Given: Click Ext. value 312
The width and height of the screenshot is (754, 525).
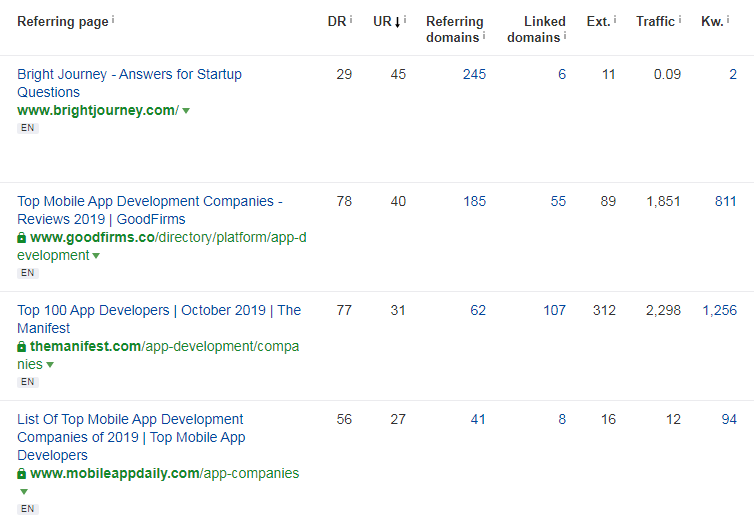Looking at the screenshot, I should pyautogui.click(x=604, y=311).
